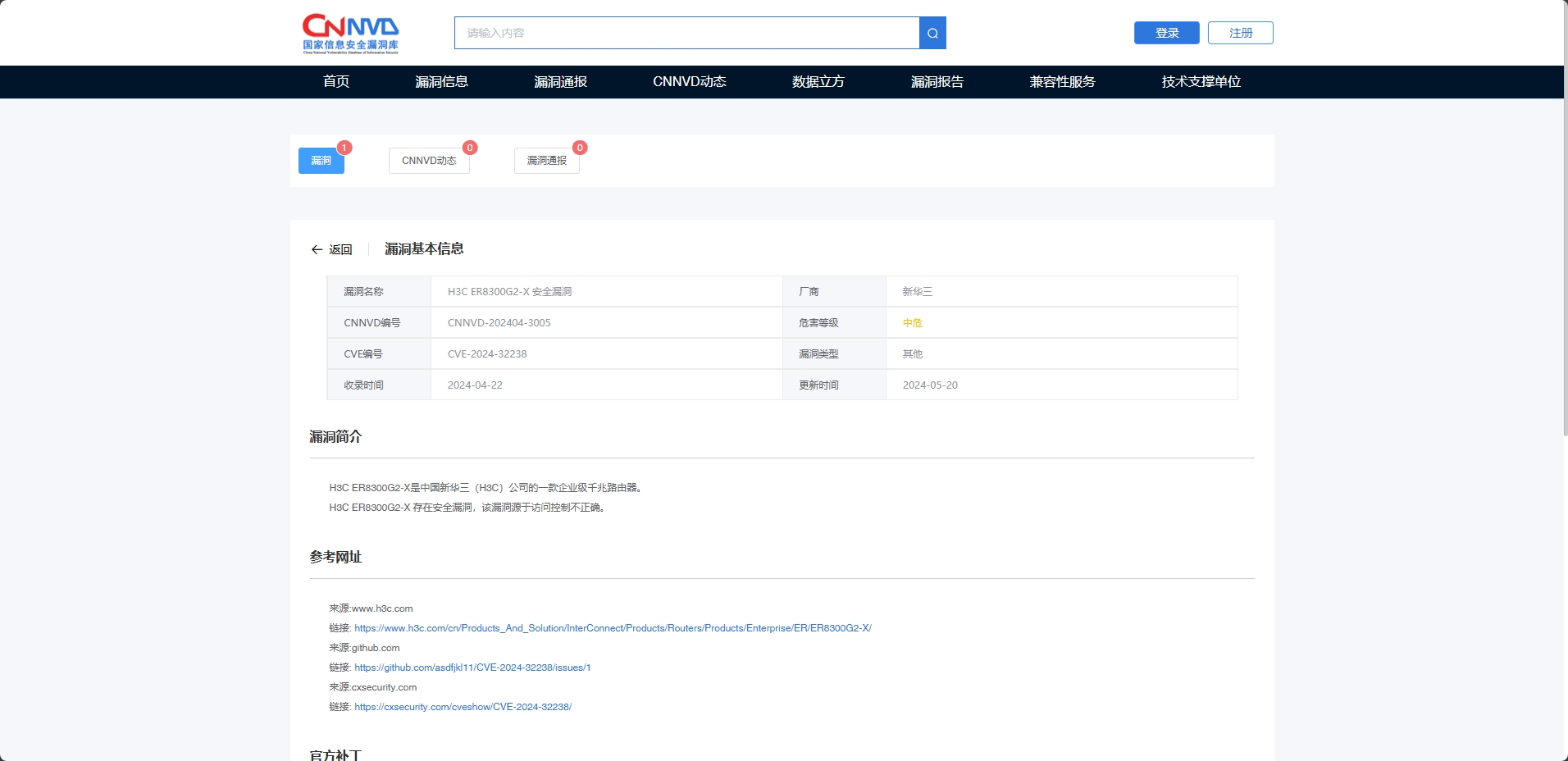Select the 漏洞通报 results tab
This screenshot has height=761, width=1568.
[x=547, y=161]
